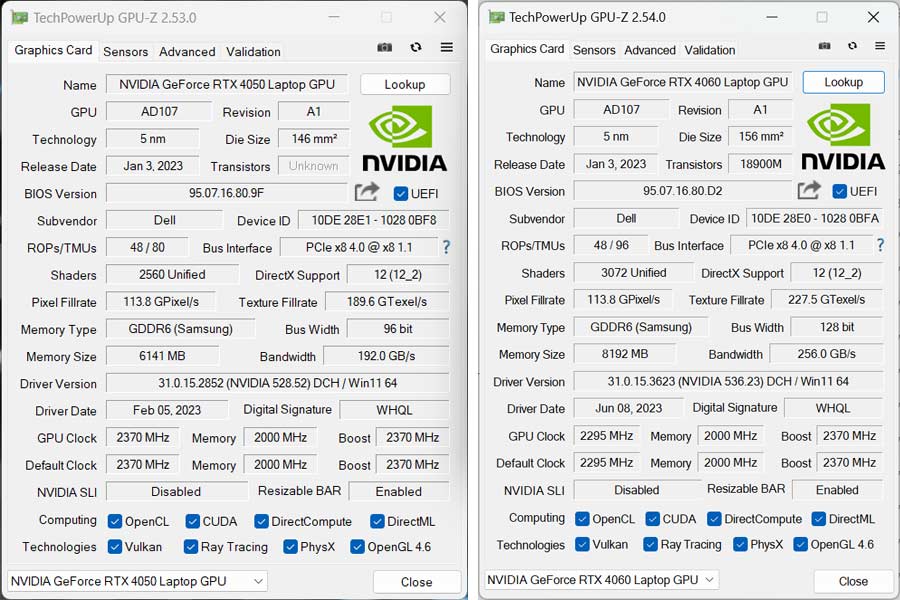Click the screenshot camera icon in GPU-Z 2.54.0 window
This screenshot has width=900, height=600.
click(824, 45)
